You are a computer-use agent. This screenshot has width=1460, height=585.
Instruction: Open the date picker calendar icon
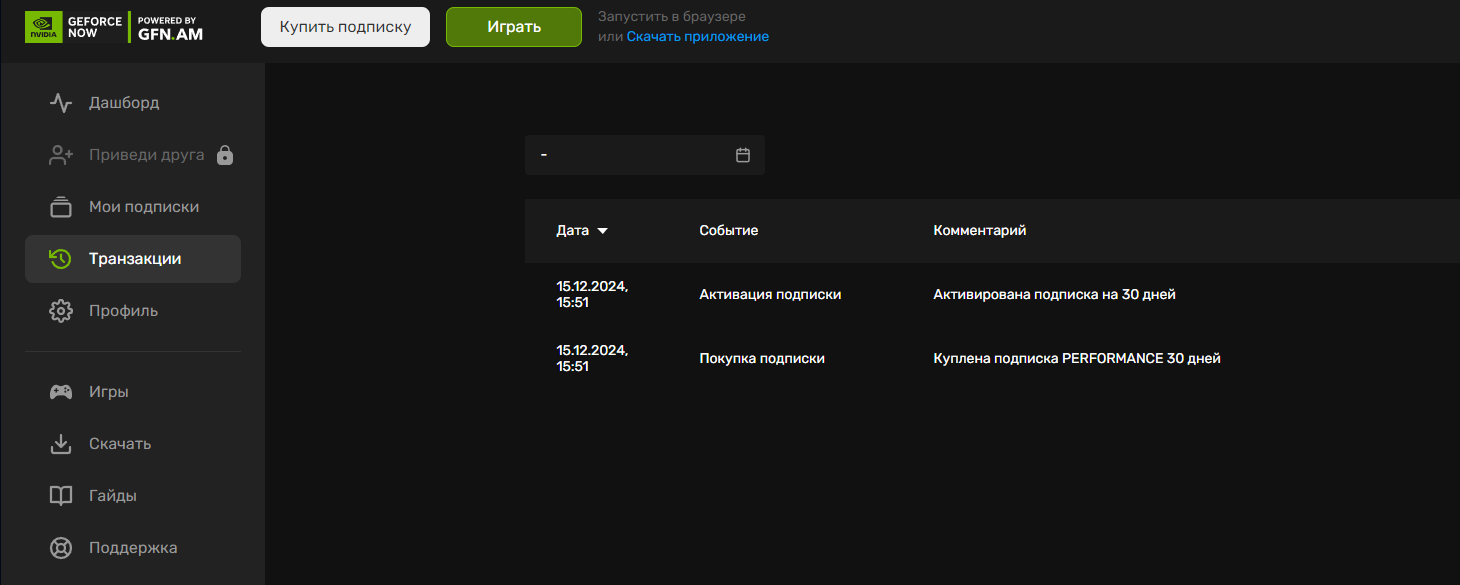pyautogui.click(x=743, y=155)
